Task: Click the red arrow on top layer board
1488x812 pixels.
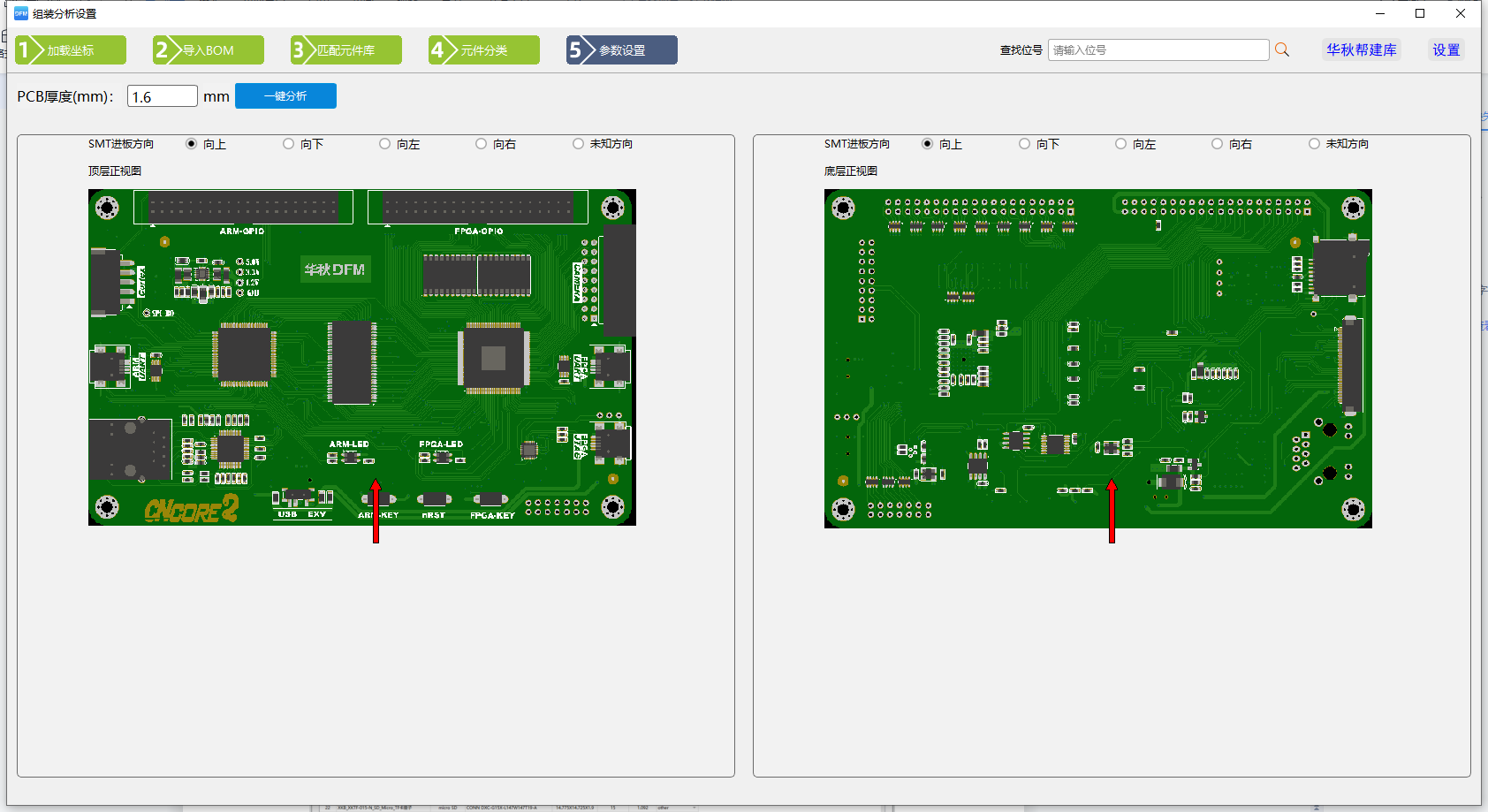Action: click(376, 511)
